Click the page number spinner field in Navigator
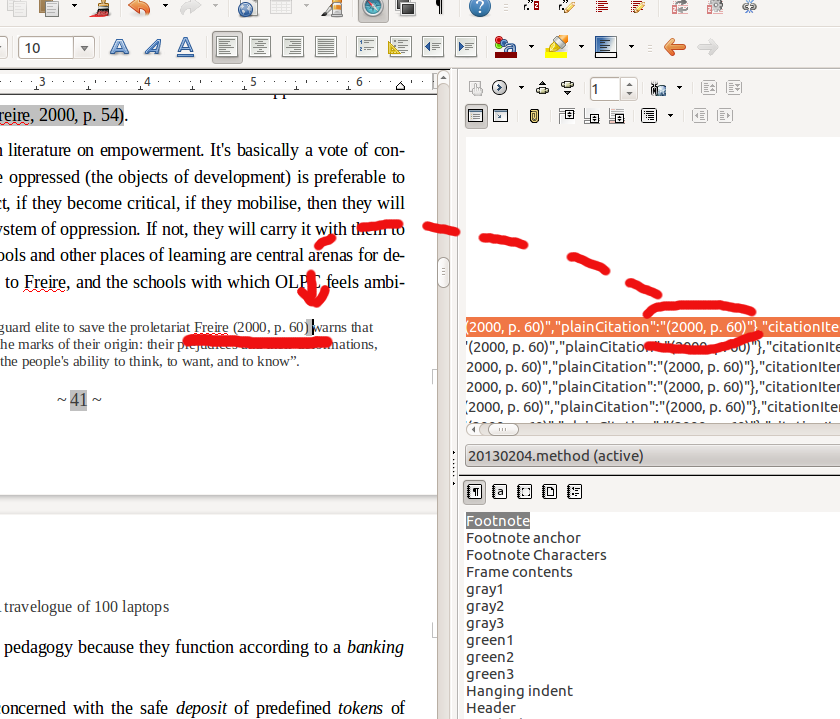Image resolution: width=840 pixels, height=719 pixels. (x=606, y=88)
